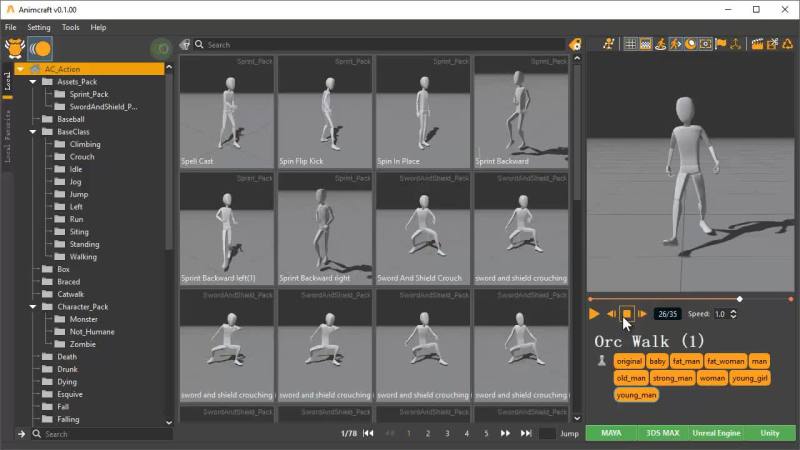800x450 pixels.
Task: Collapse the BaseClass folder
Action: pos(33,132)
